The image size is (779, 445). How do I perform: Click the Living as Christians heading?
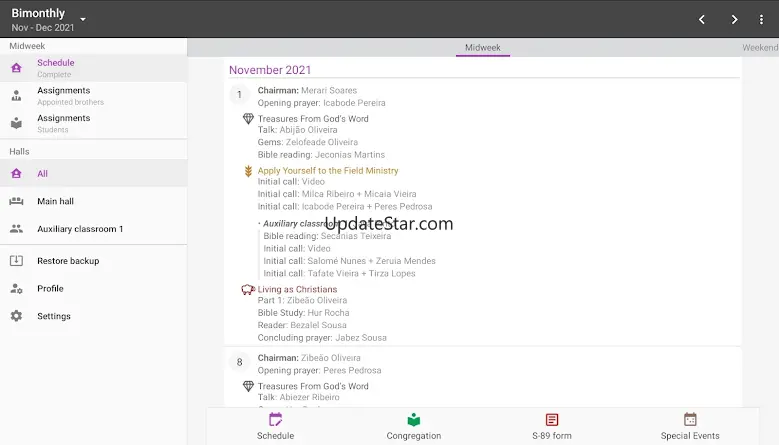[x=297, y=289]
